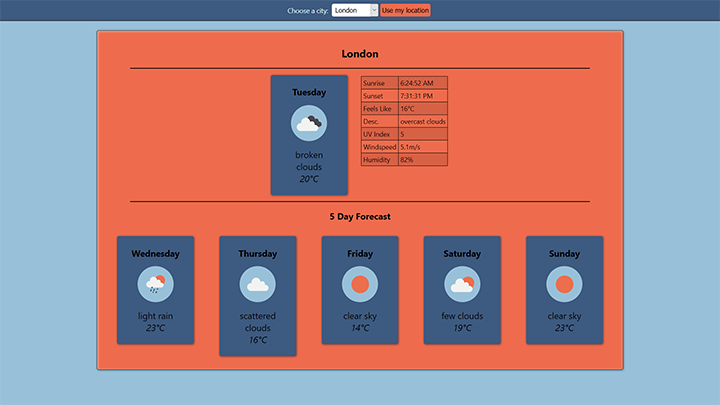The width and height of the screenshot is (720, 405).
Task: Click Saturday's 19°C temperature
Action: pyautogui.click(x=462, y=328)
